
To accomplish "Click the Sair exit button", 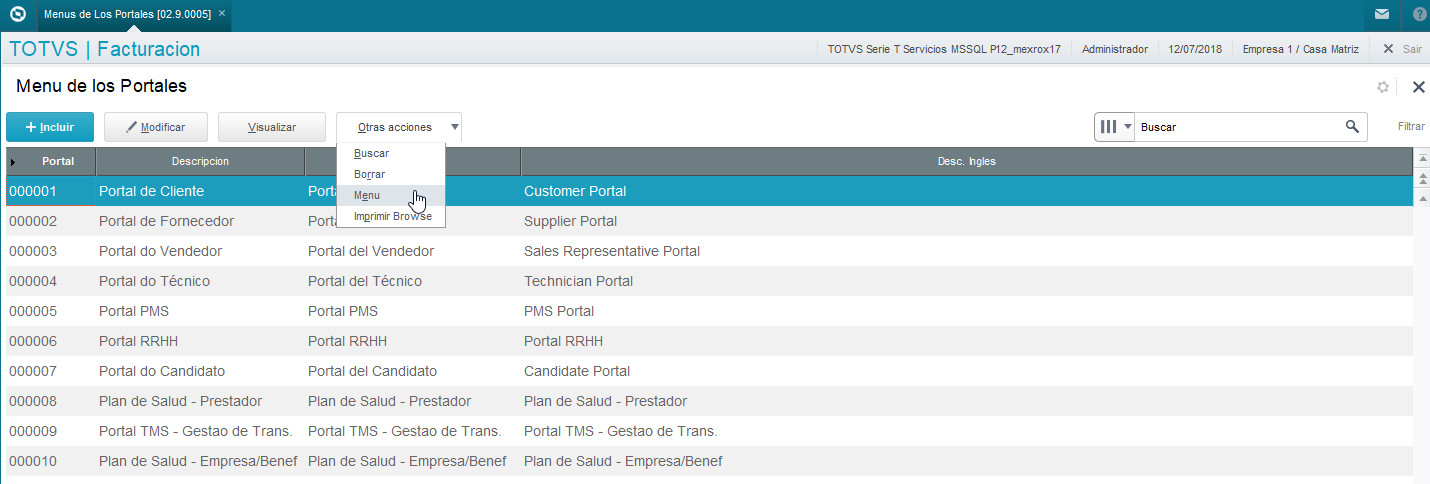I will tap(1402, 48).
